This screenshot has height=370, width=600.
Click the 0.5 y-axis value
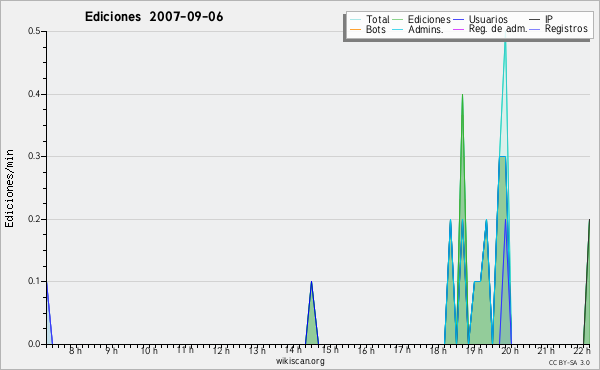point(34,31)
